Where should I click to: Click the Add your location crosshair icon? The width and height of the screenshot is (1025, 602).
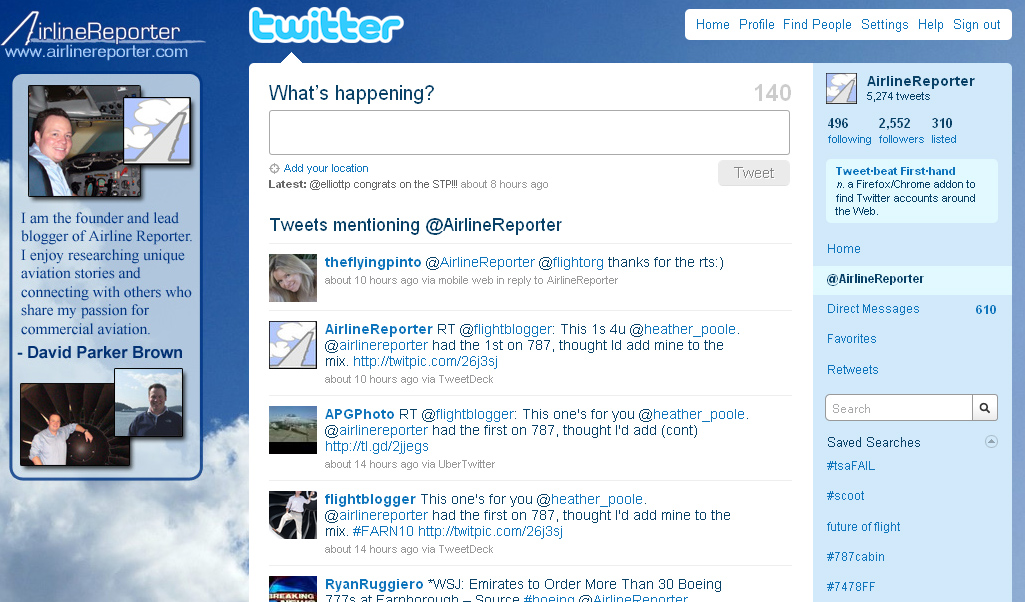pos(274,169)
